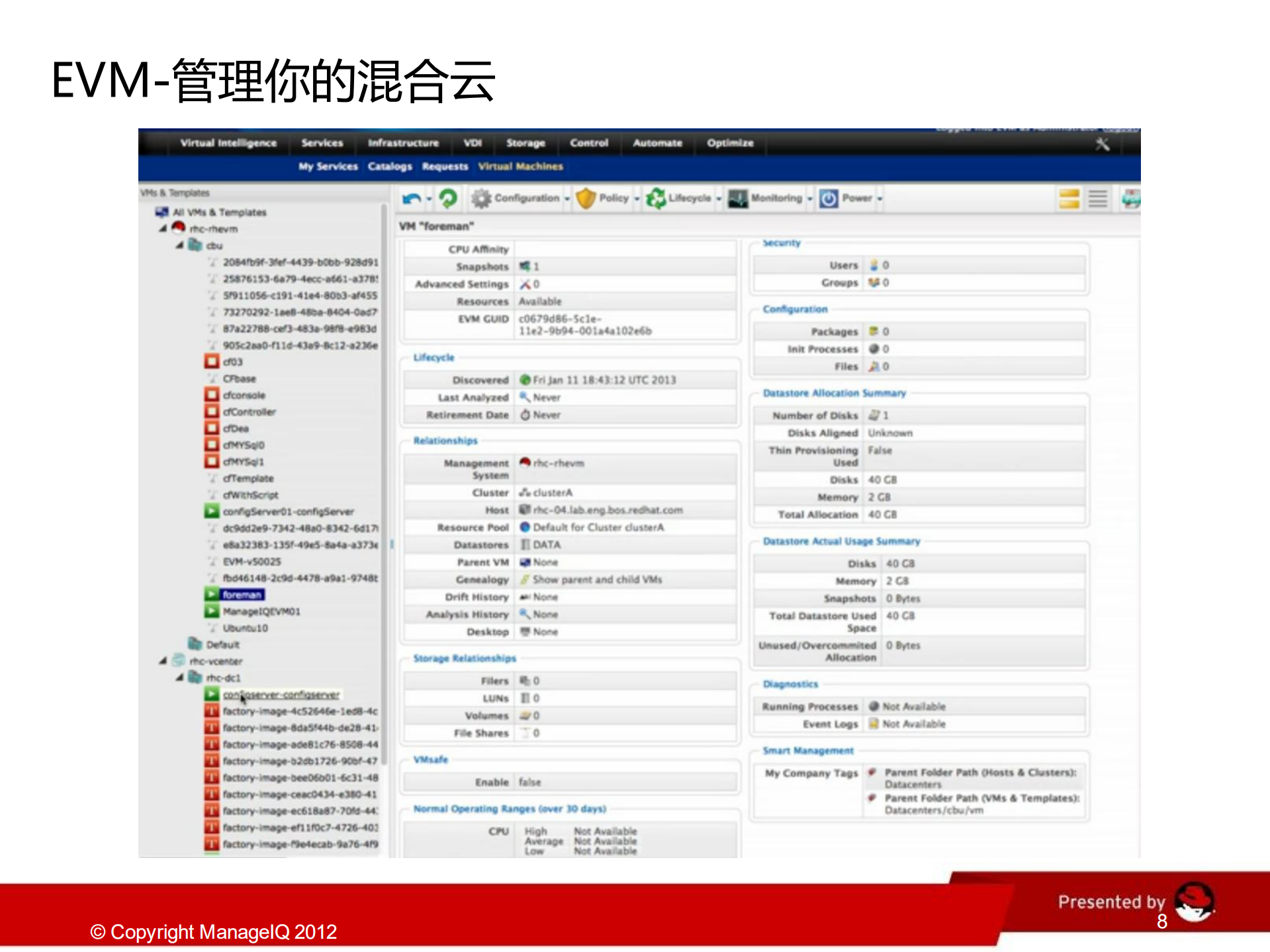Click the green refresh icon
The height and width of the screenshot is (952, 1270).
click(449, 198)
